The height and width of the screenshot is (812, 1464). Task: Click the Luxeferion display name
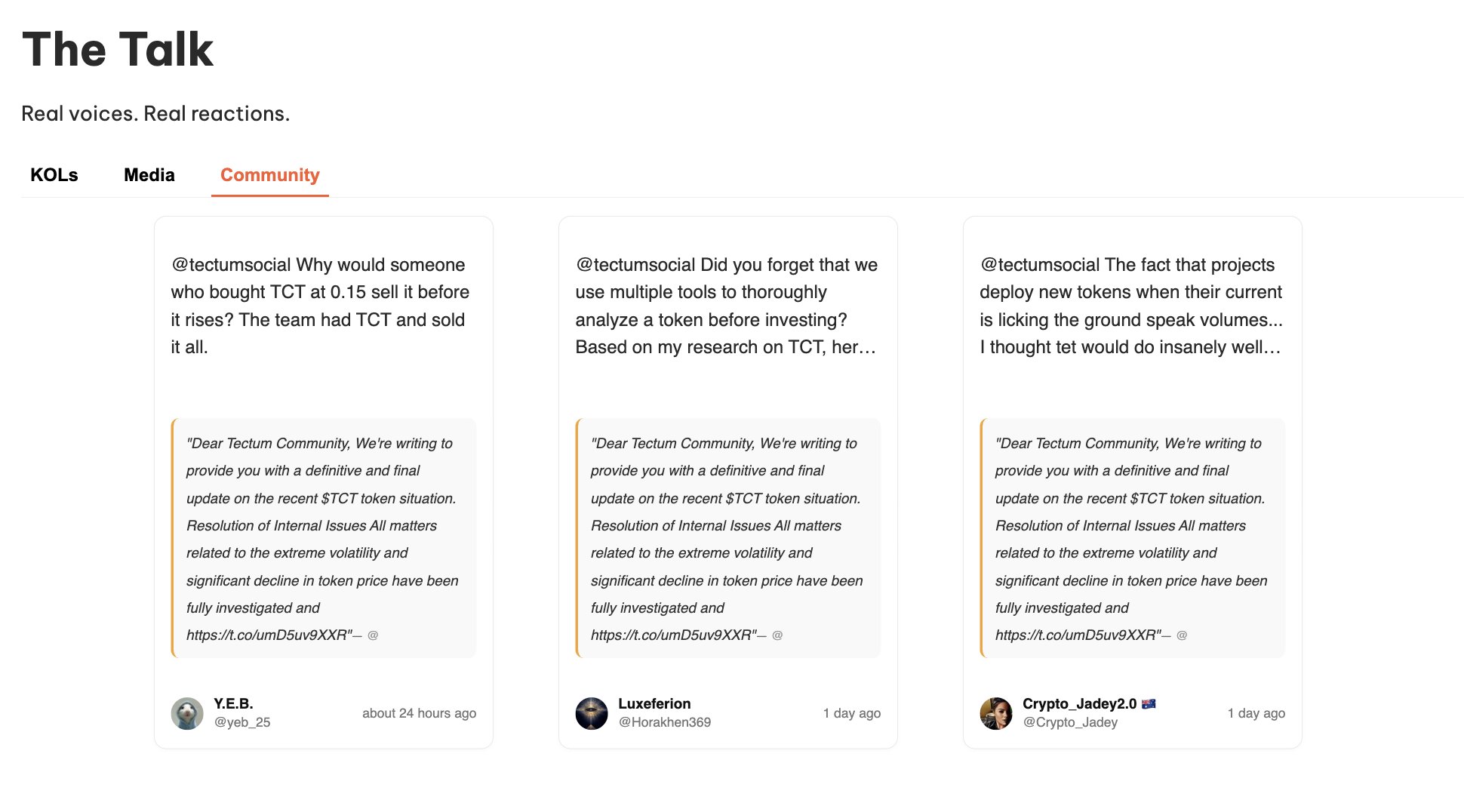(x=654, y=703)
